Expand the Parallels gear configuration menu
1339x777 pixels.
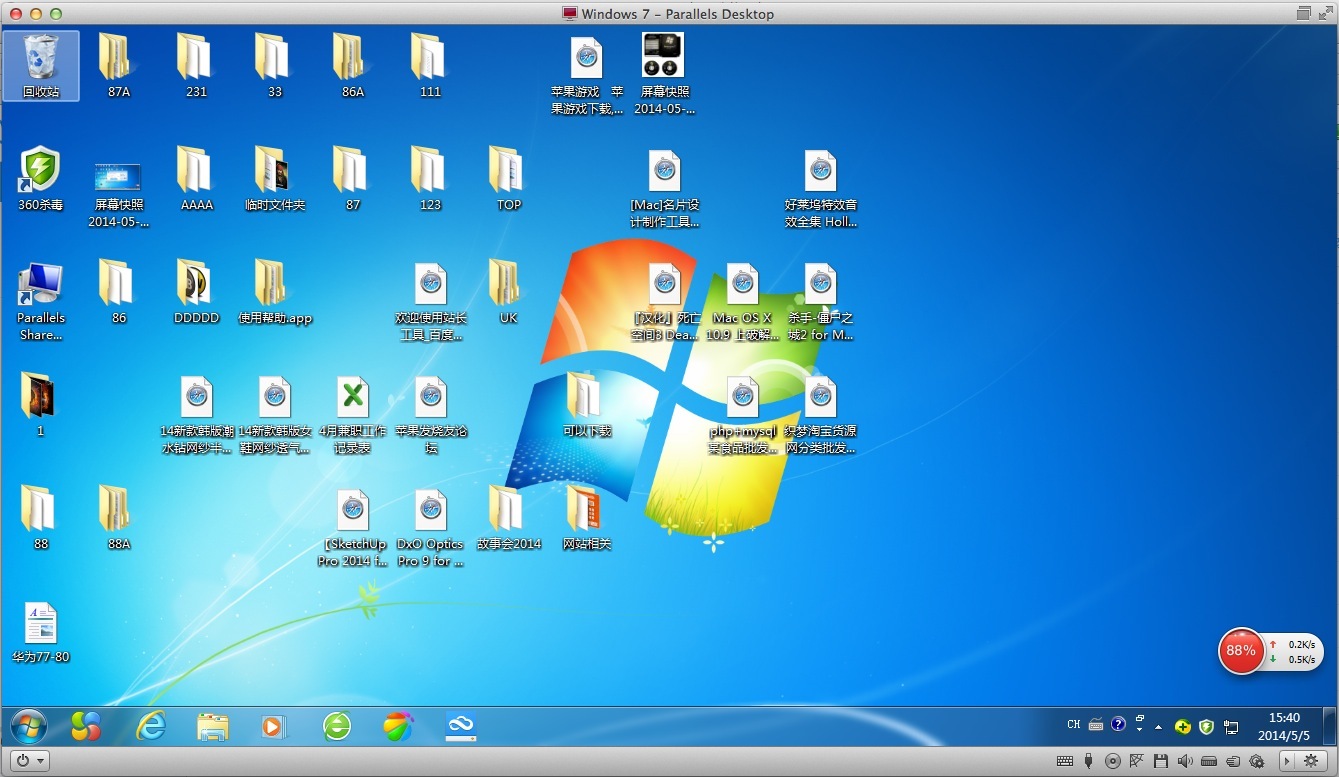pyautogui.click(x=1310, y=761)
